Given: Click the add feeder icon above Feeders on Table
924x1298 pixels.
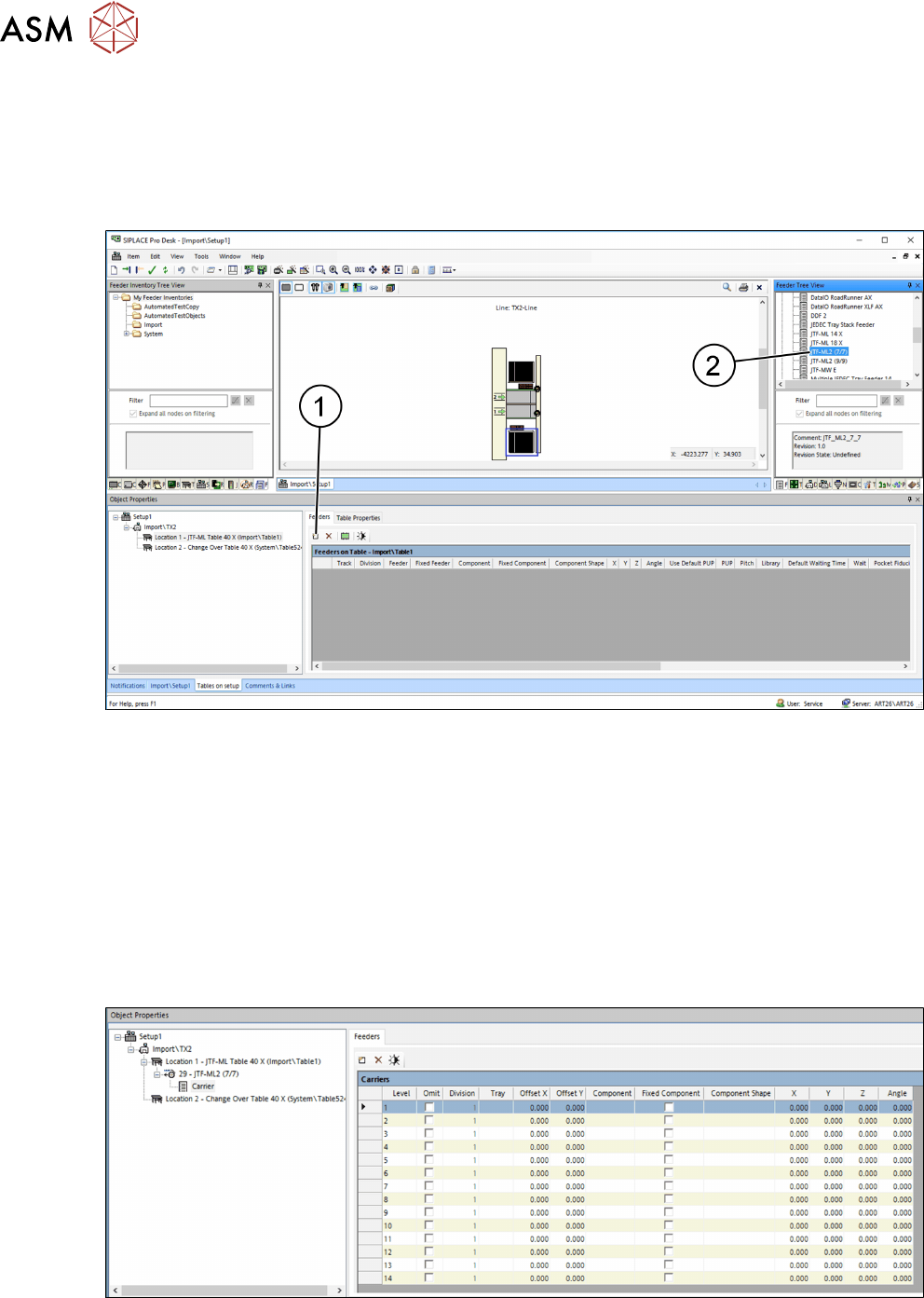Looking at the screenshot, I should click(x=316, y=536).
